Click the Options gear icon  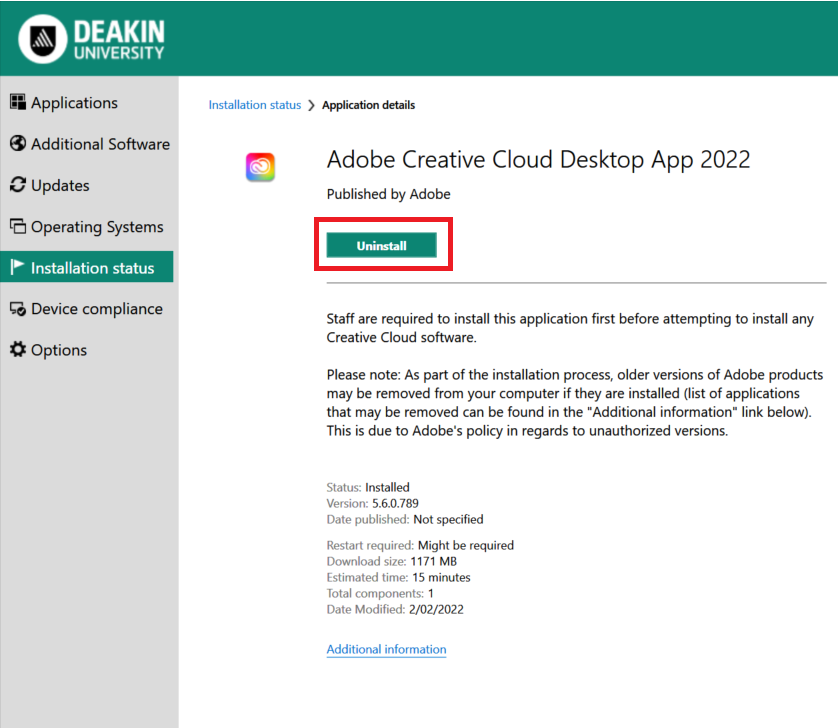coord(18,349)
